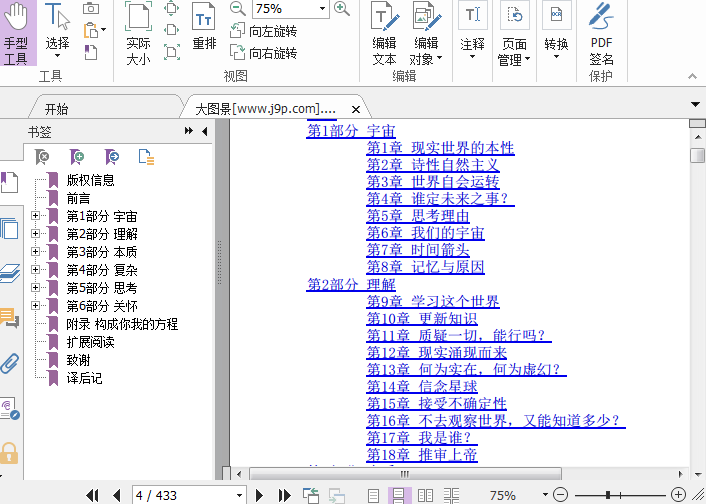Click the add new bookmark icon
Viewport: 706px width, 504px height.
pyautogui.click(x=77, y=157)
